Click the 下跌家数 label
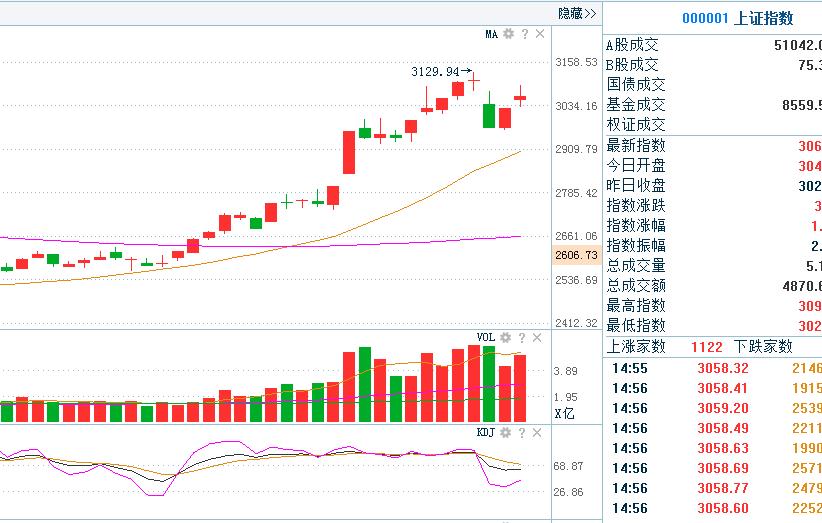Screen dimensions: 822x523 (763, 346)
